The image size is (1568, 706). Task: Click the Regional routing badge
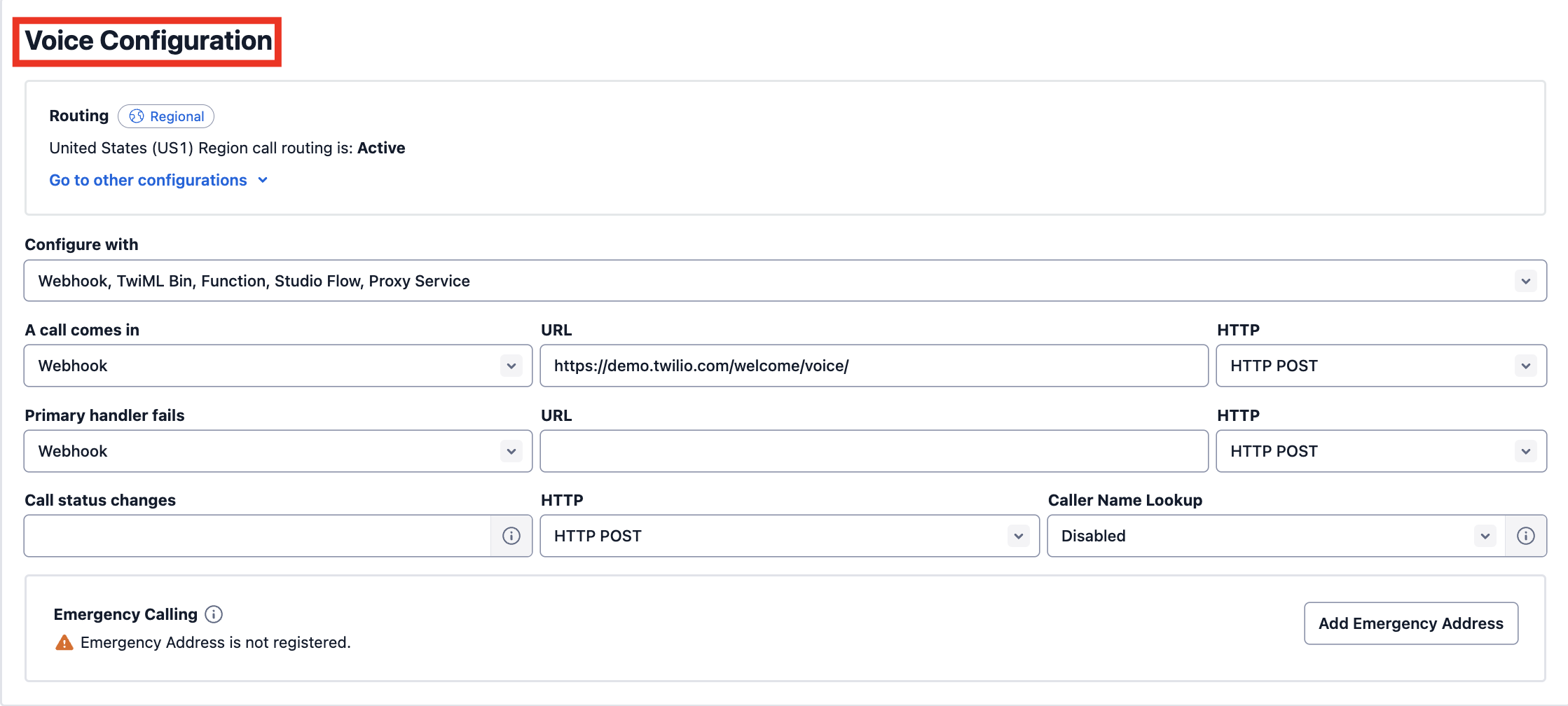pos(166,116)
